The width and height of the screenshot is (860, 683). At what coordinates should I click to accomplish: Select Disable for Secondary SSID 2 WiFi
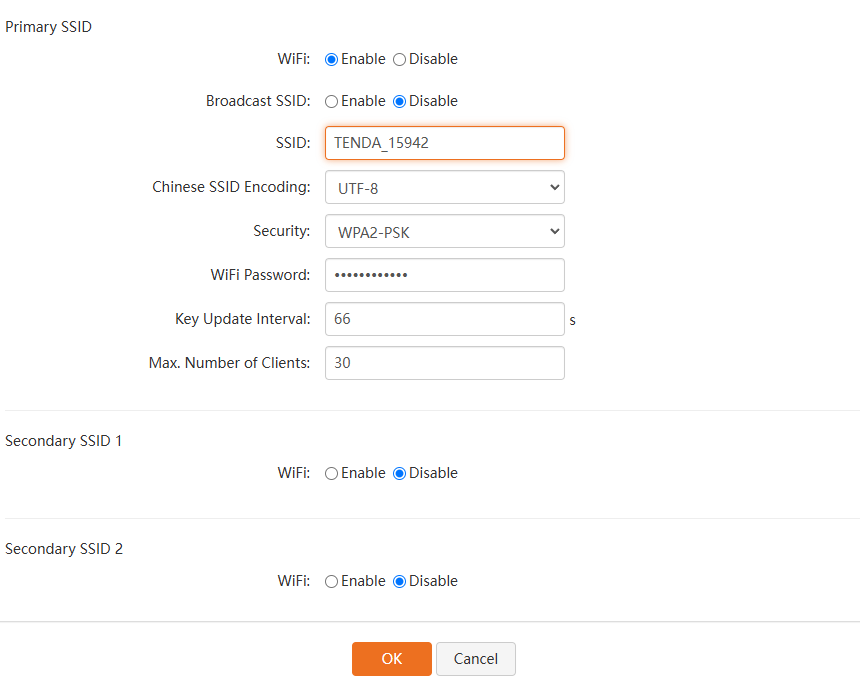[x=400, y=581]
